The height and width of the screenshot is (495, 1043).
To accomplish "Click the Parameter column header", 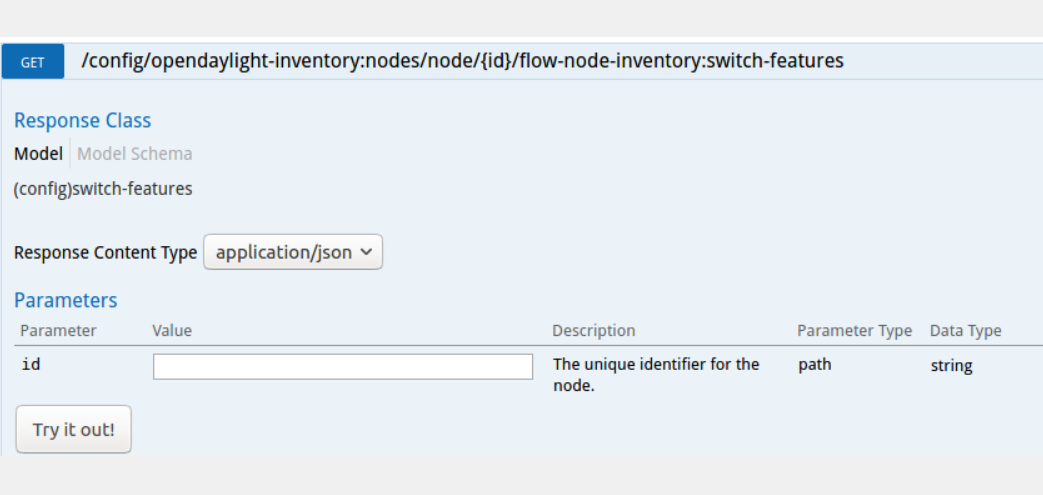I will pyautogui.click(x=58, y=331).
